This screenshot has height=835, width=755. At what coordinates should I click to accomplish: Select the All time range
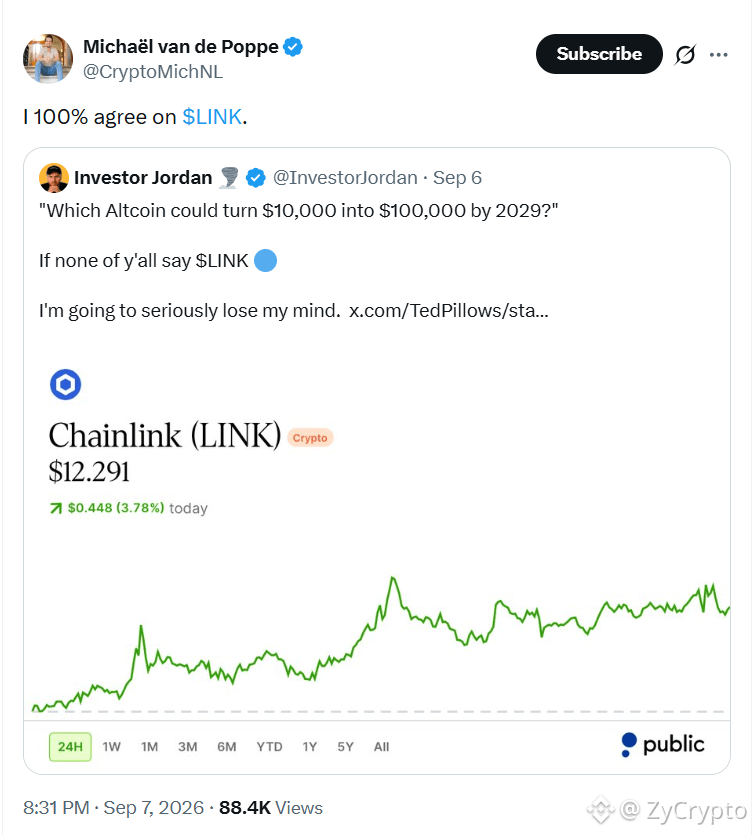click(x=381, y=747)
